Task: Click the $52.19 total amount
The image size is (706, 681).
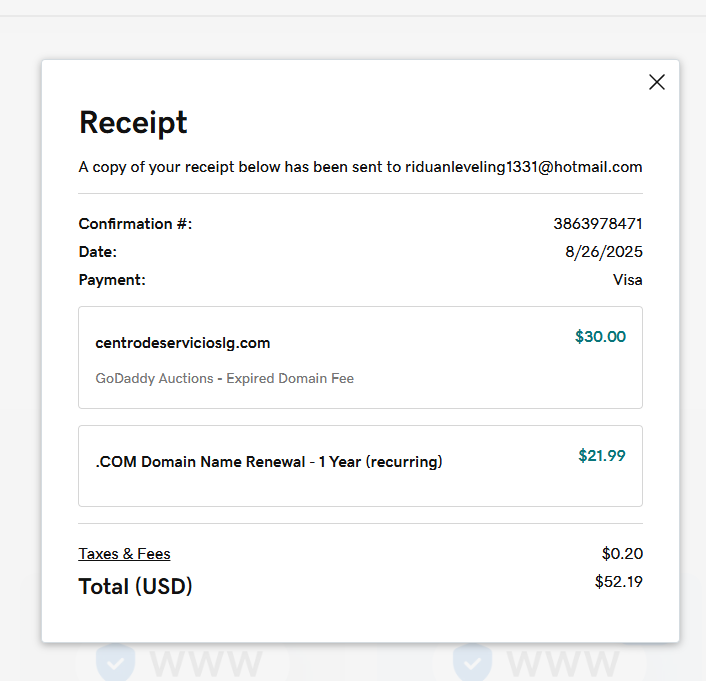Action: (618, 581)
